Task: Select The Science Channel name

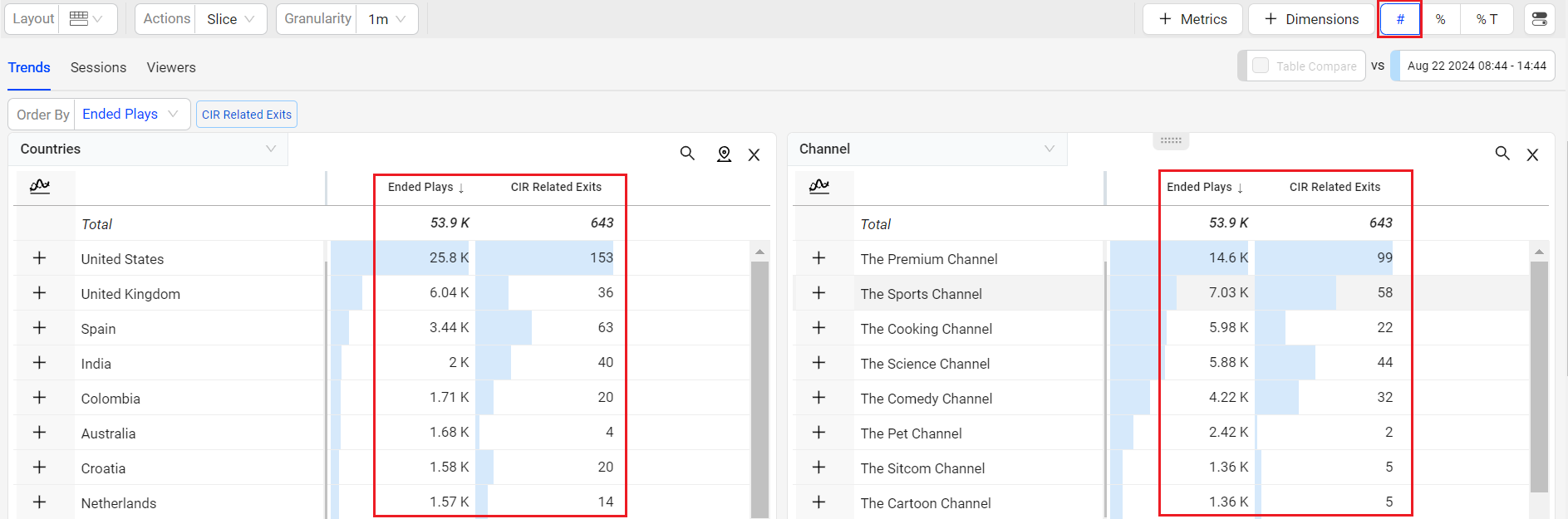Action: click(x=925, y=364)
